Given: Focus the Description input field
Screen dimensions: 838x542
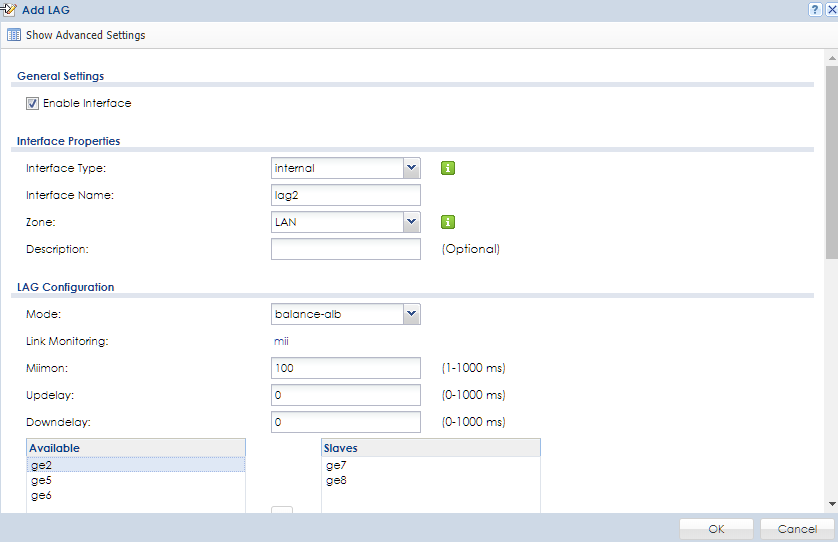Looking at the screenshot, I should (x=345, y=249).
